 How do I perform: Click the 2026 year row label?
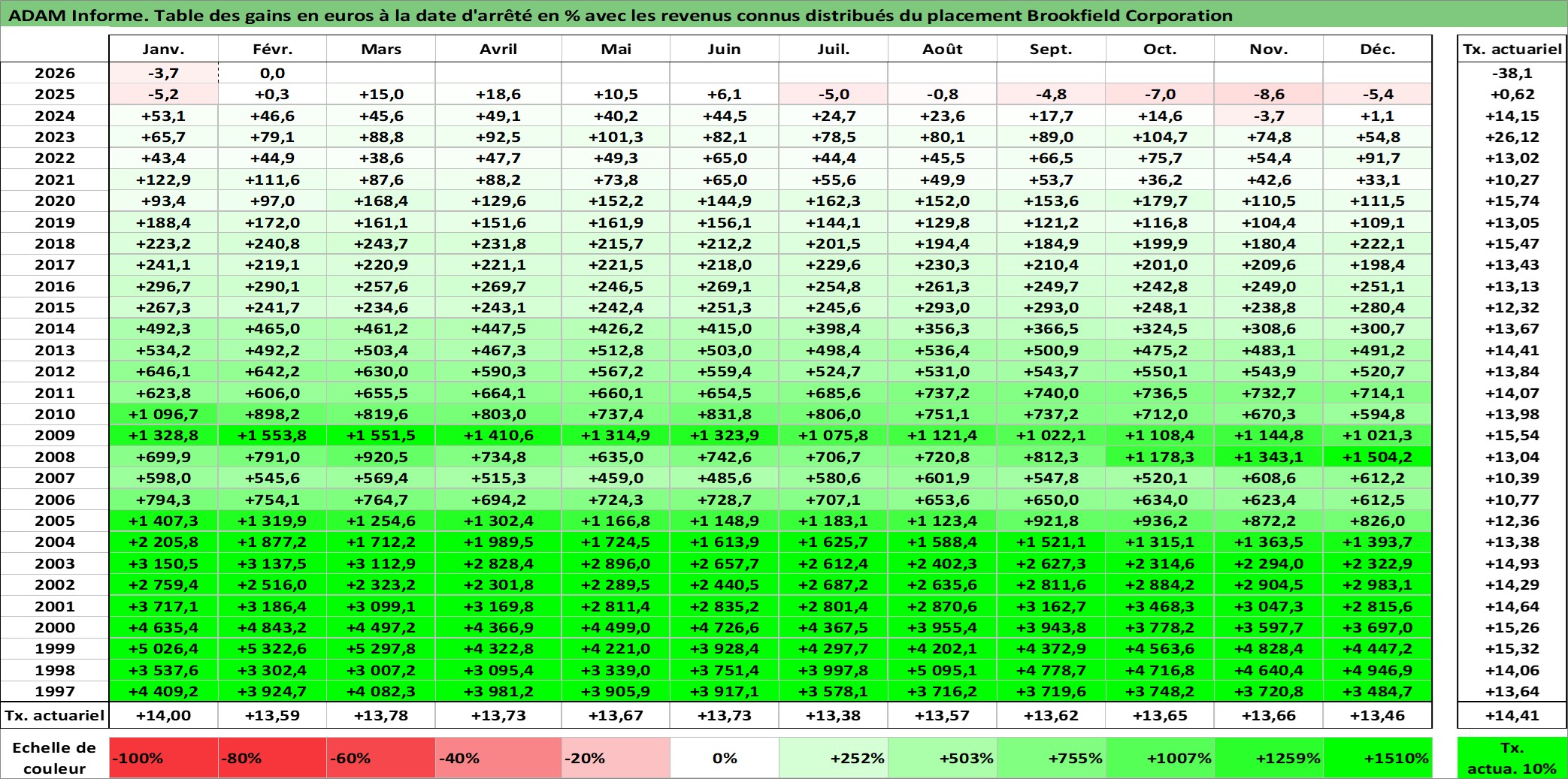point(55,73)
